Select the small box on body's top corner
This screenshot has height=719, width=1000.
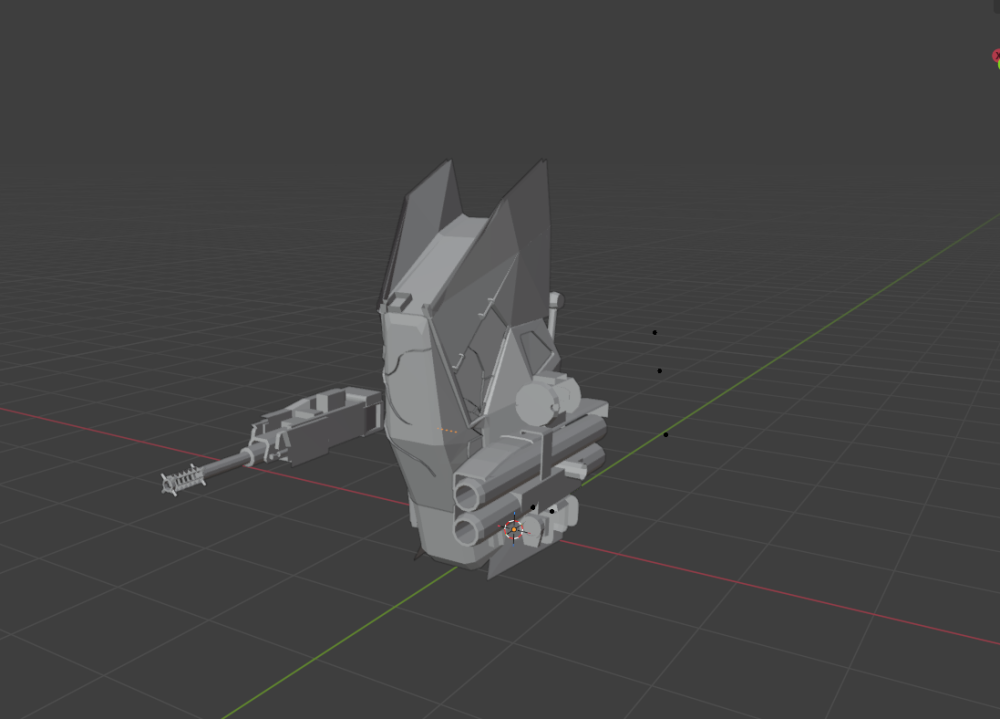(399, 301)
